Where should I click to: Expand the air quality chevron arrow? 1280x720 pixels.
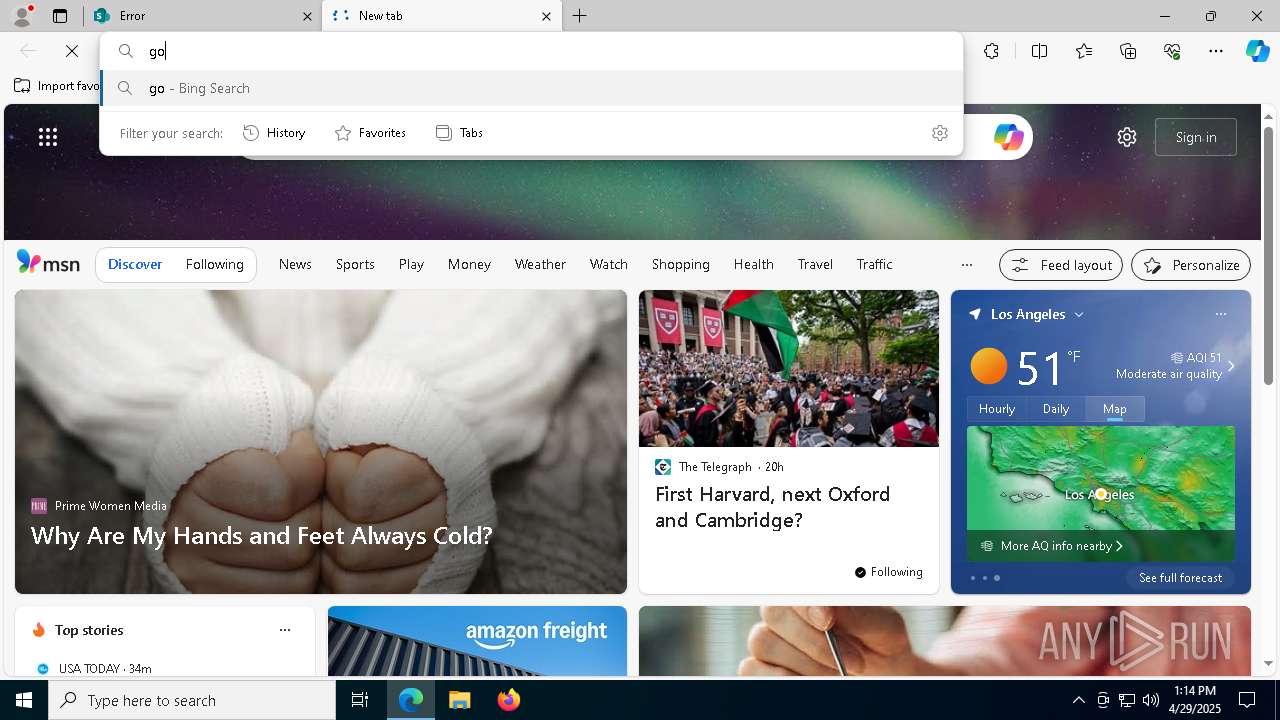(1231, 366)
